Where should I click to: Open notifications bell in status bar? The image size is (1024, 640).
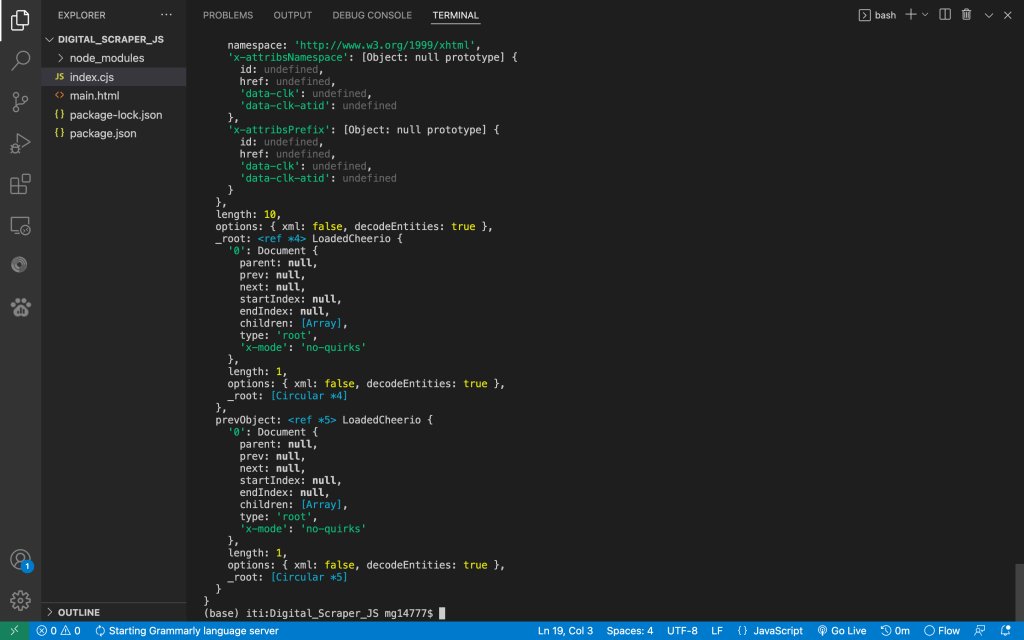click(1006, 631)
